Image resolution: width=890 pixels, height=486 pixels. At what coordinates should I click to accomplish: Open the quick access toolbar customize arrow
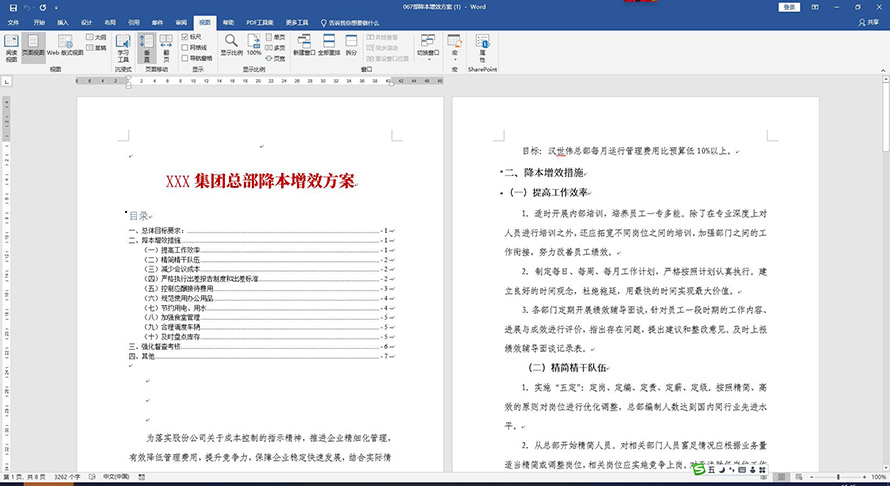[x=56, y=8]
